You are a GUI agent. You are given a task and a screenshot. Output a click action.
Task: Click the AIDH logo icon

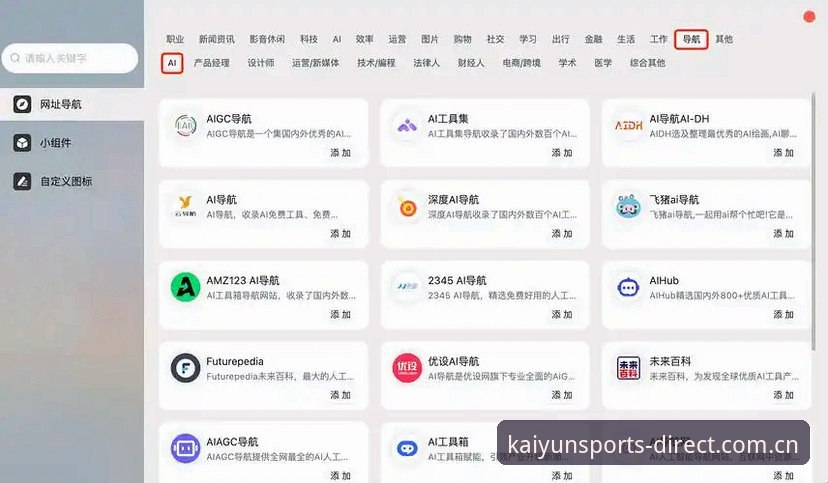point(628,126)
